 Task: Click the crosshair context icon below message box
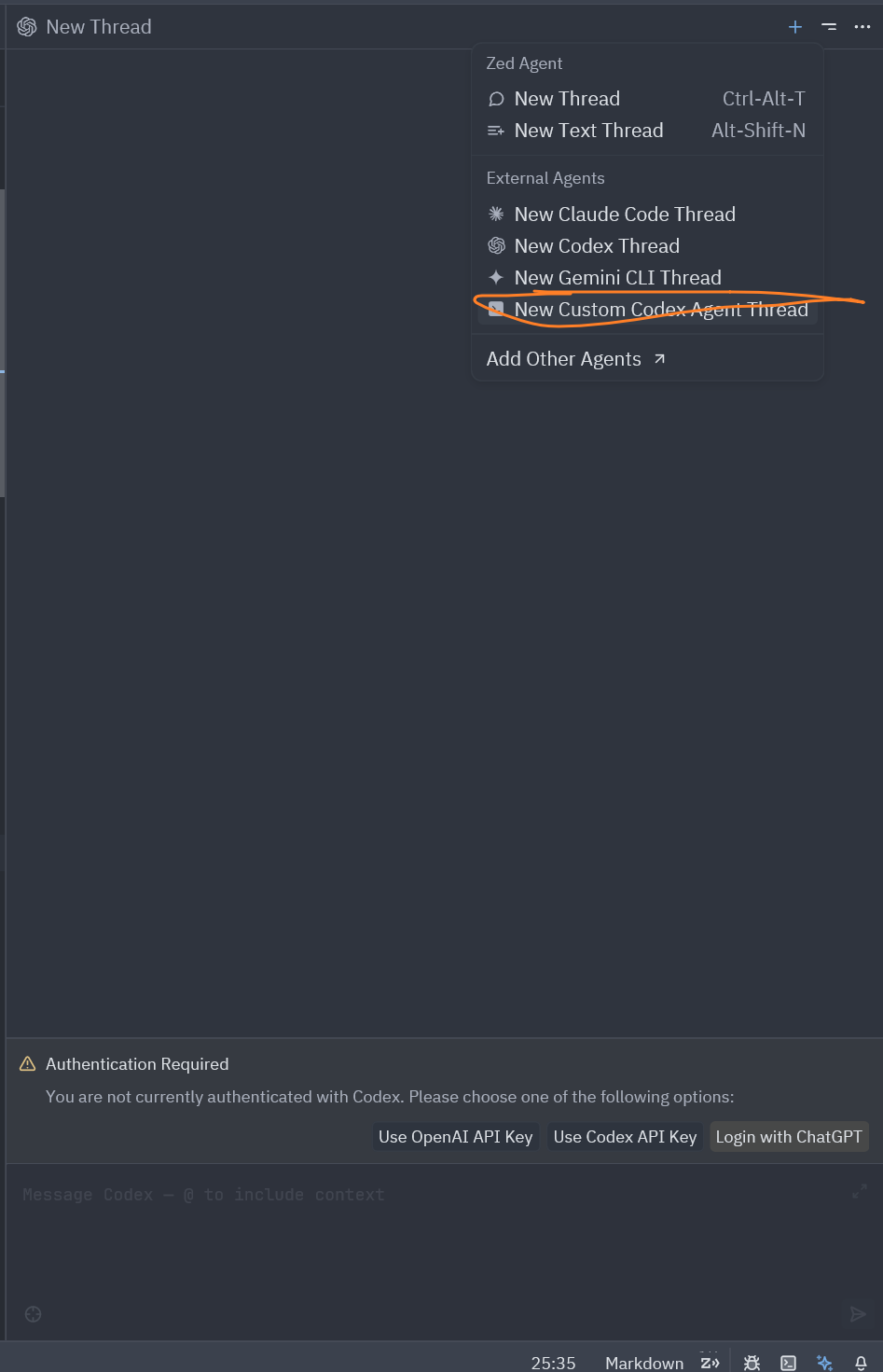click(34, 1314)
